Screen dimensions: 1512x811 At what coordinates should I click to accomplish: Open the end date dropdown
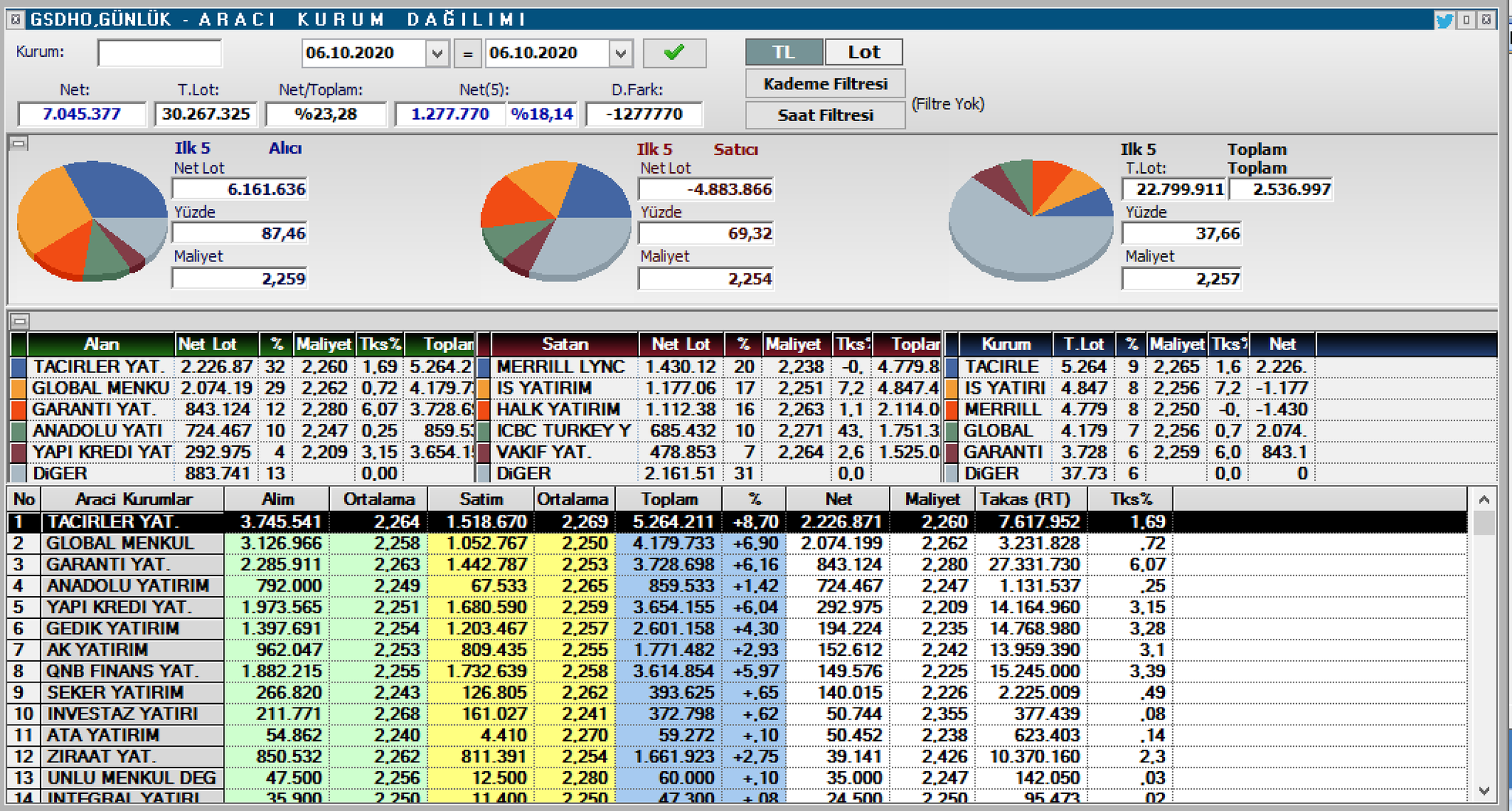click(620, 53)
